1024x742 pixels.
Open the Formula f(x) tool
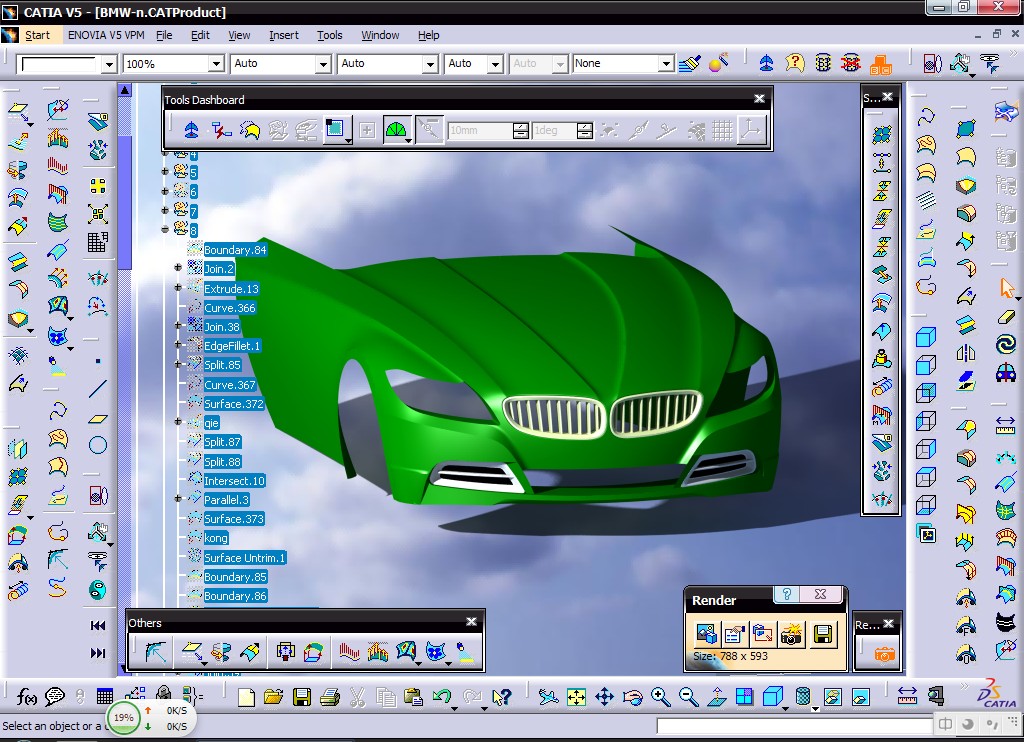26,697
